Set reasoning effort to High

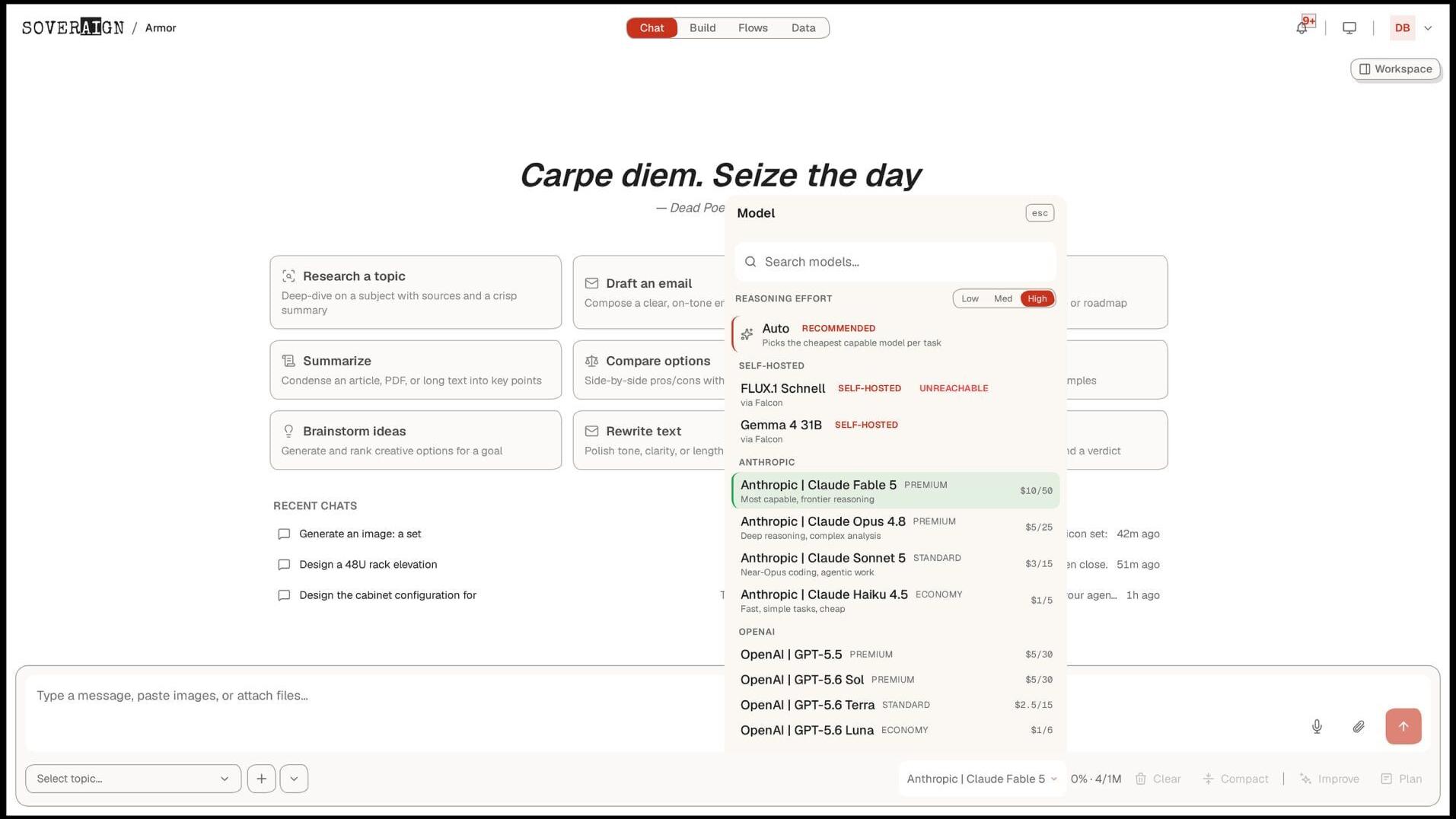[x=1037, y=298]
